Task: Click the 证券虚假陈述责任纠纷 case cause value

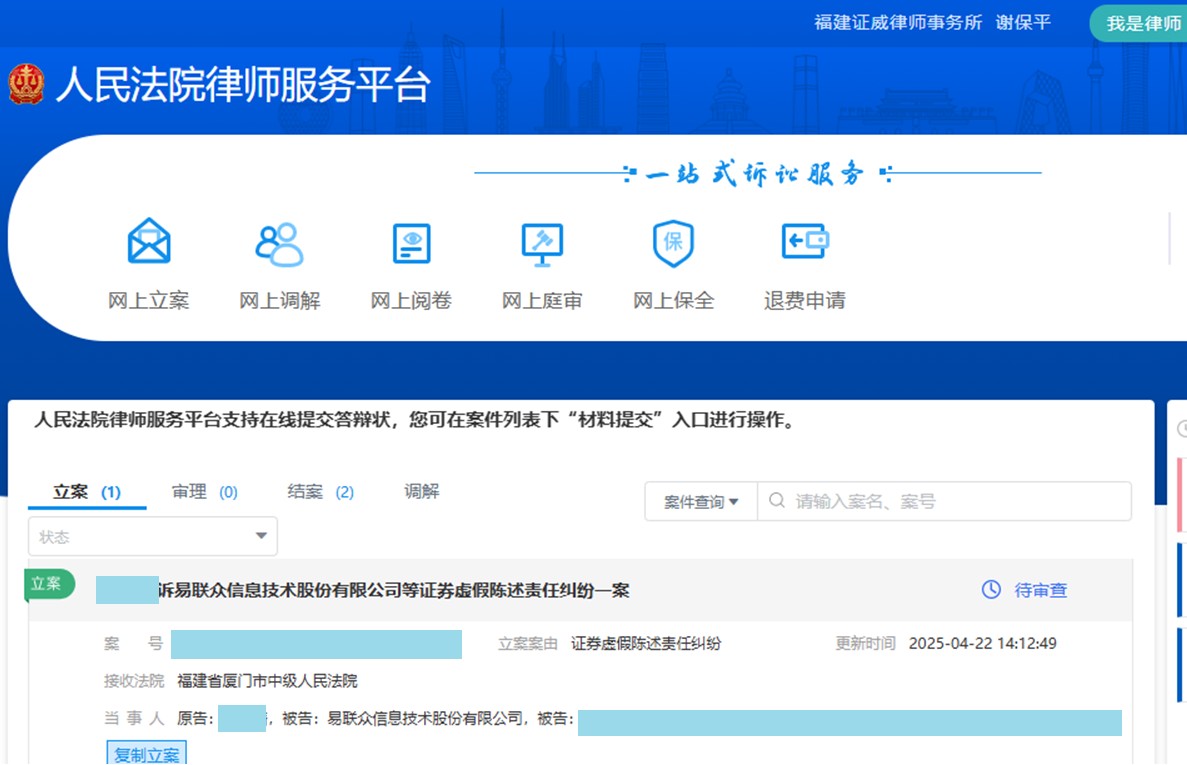Action: click(x=646, y=644)
